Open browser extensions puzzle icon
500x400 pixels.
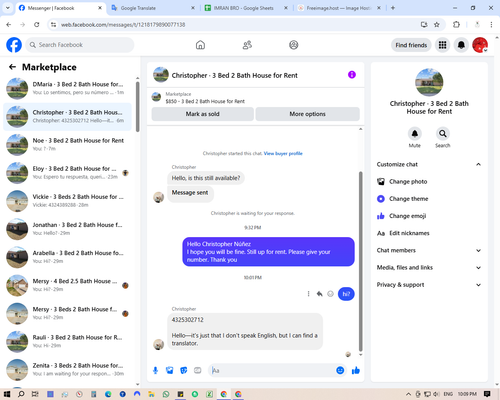tap(456, 24)
